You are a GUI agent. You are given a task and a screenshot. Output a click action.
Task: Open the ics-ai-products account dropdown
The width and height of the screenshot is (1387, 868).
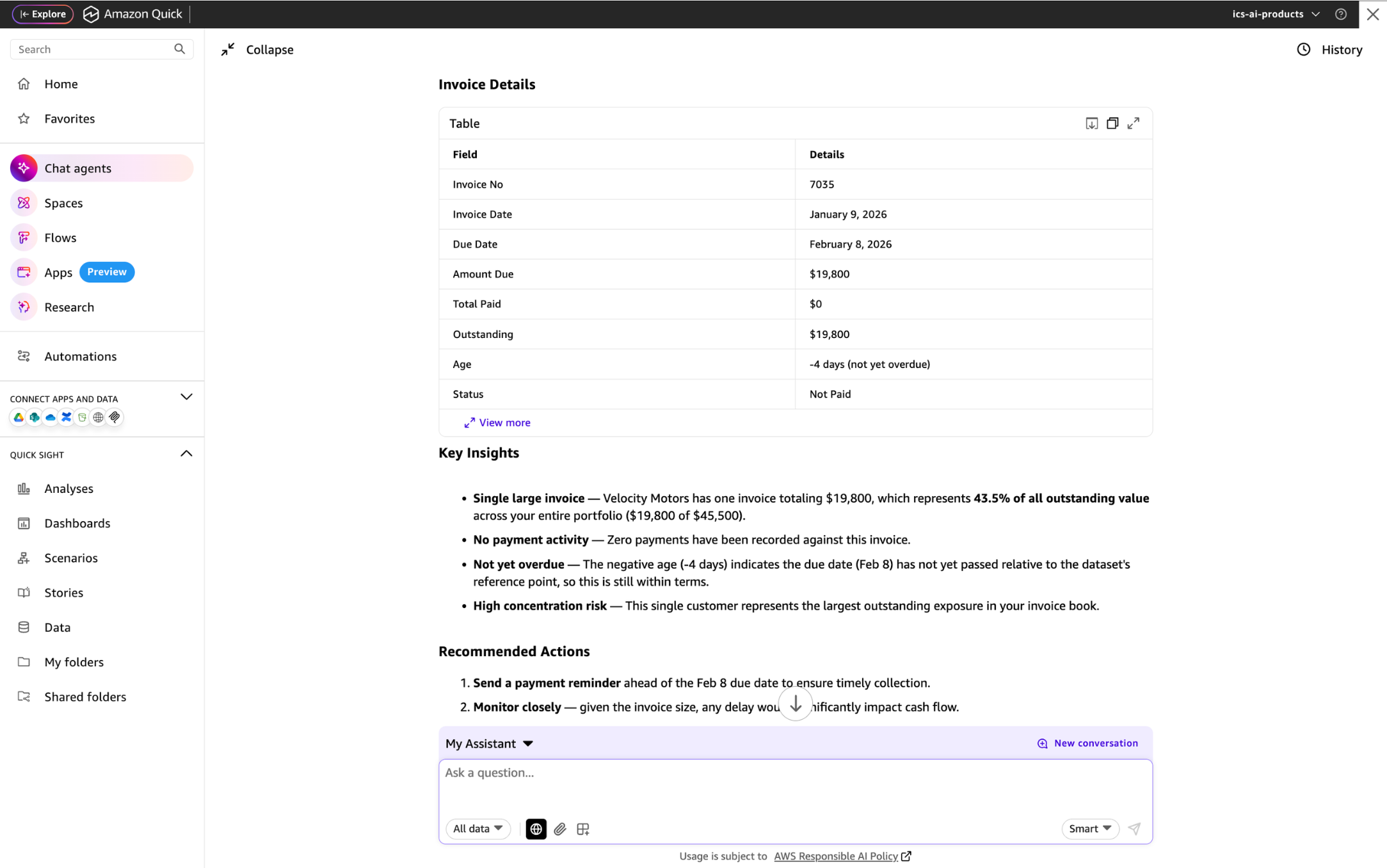(x=1276, y=14)
